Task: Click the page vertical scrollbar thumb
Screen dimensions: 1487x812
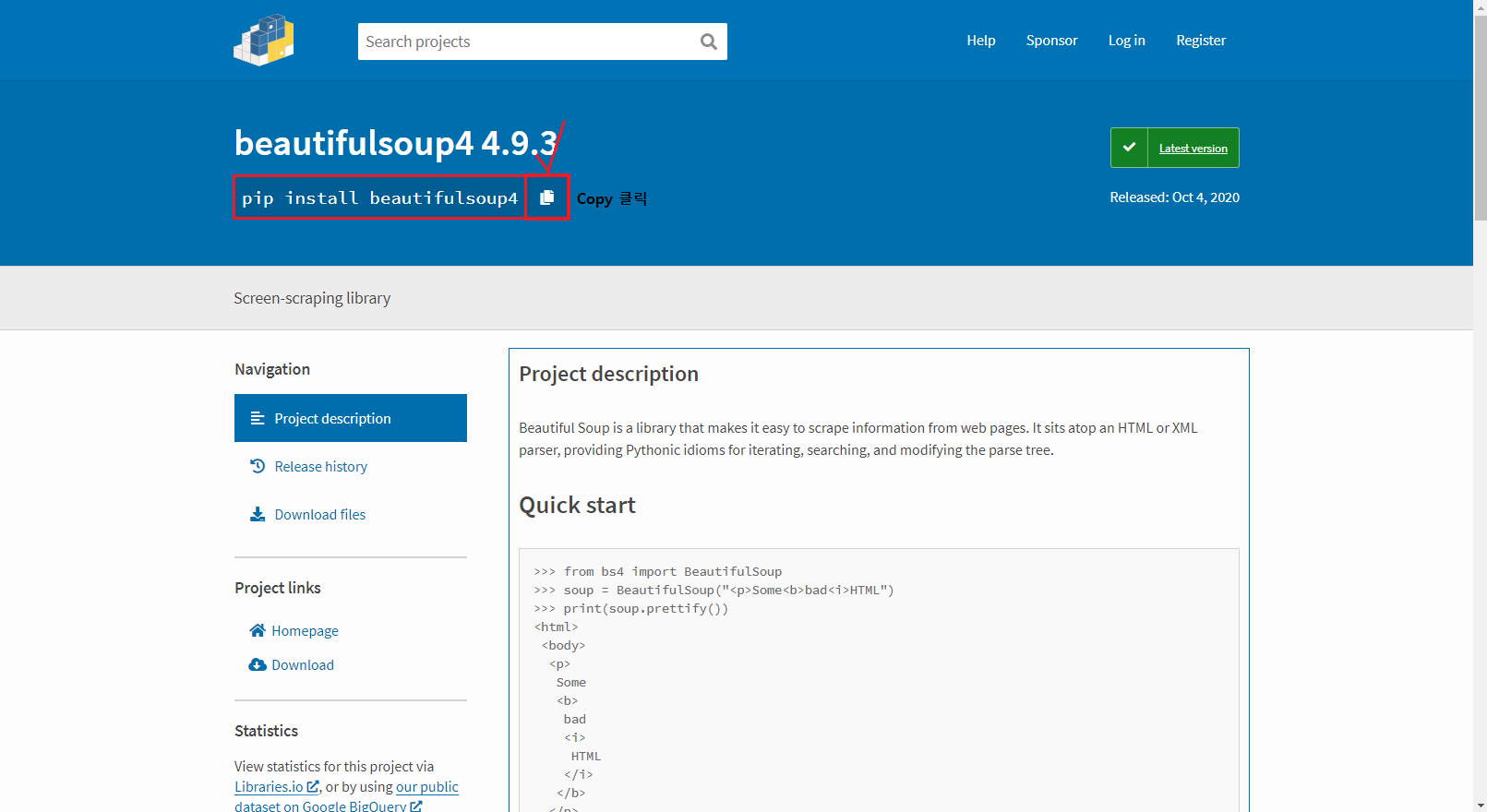Action: (1481, 118)
